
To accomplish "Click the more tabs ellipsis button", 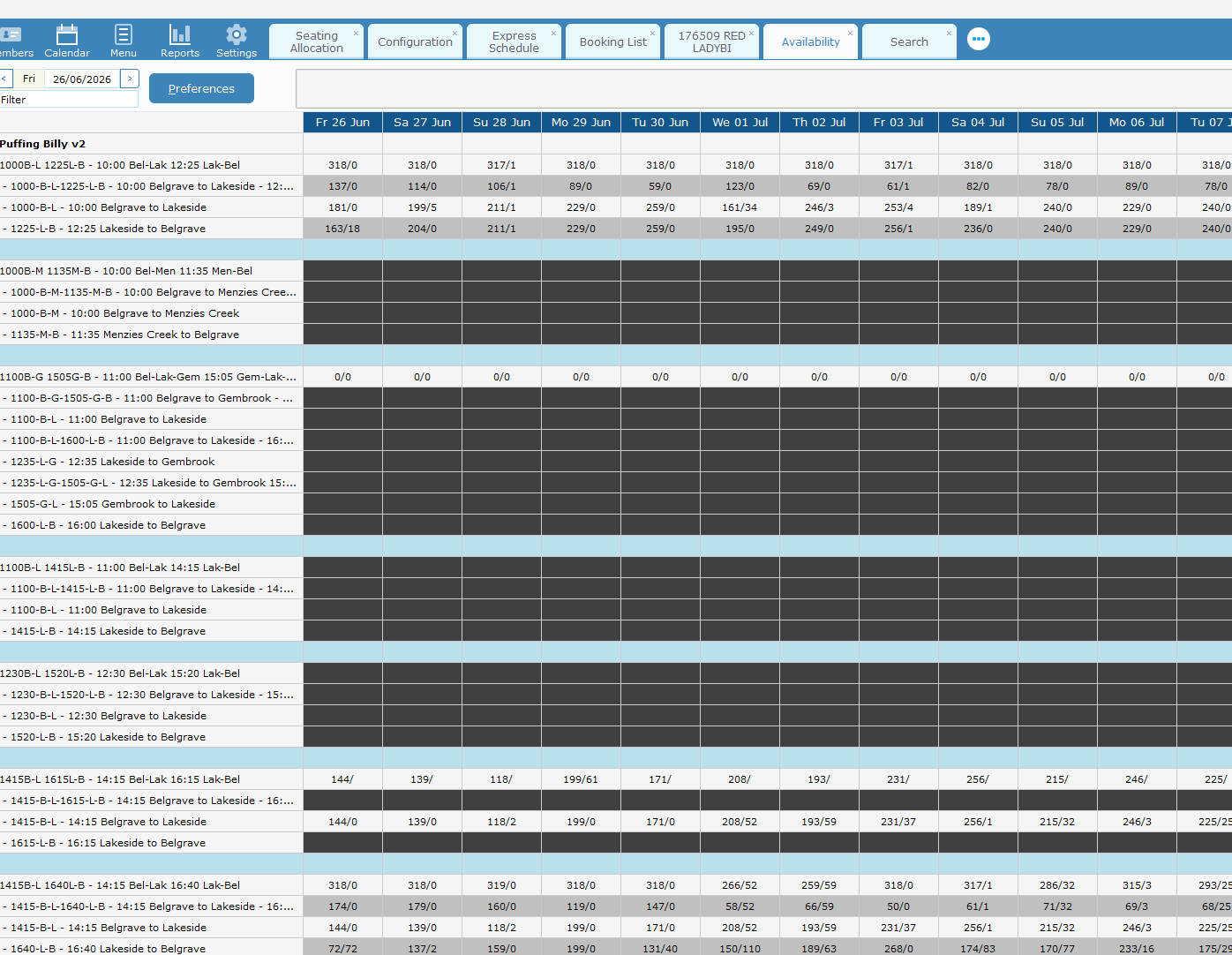I will pos(979,39).
